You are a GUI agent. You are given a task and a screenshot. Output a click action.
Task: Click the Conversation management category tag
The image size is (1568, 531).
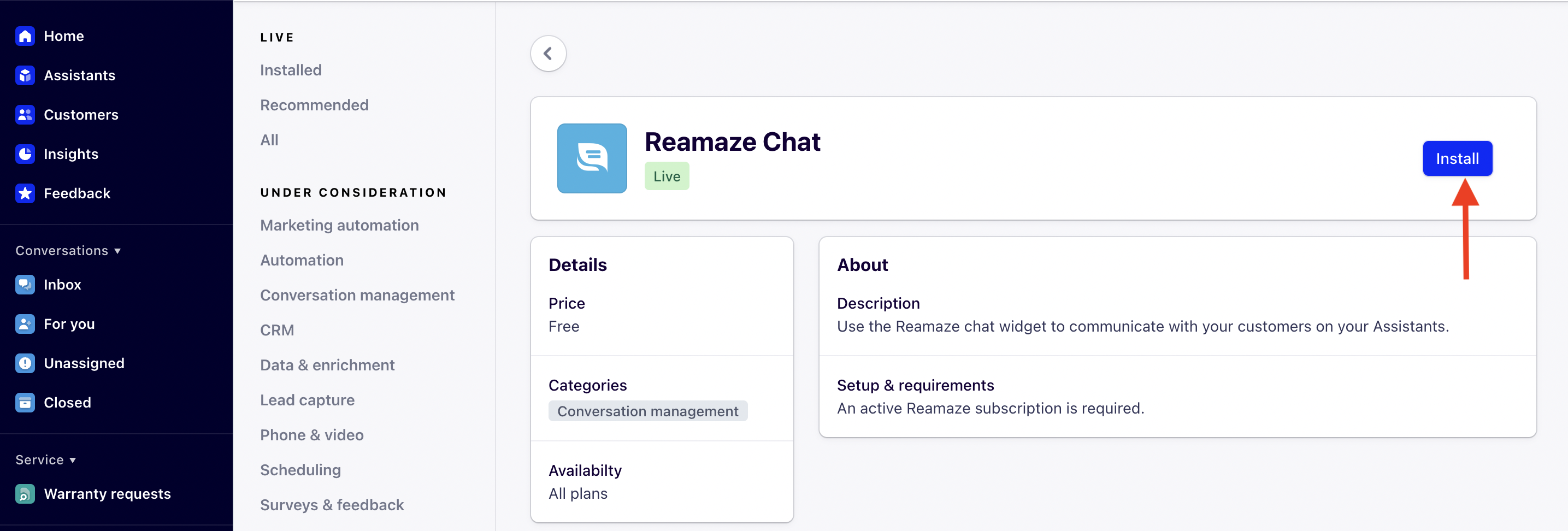point(647,411)
